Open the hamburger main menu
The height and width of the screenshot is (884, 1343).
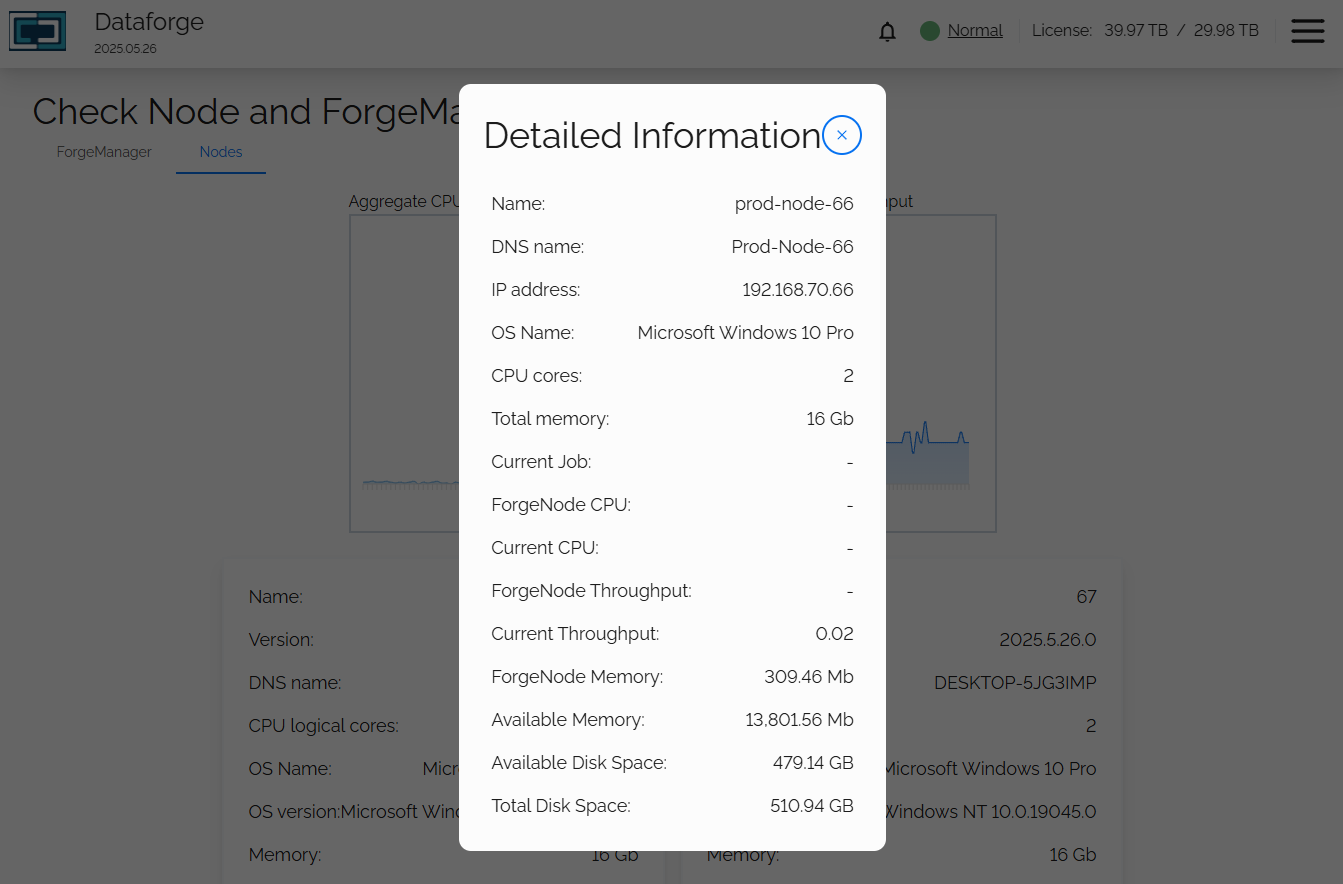coord(1307,31)
